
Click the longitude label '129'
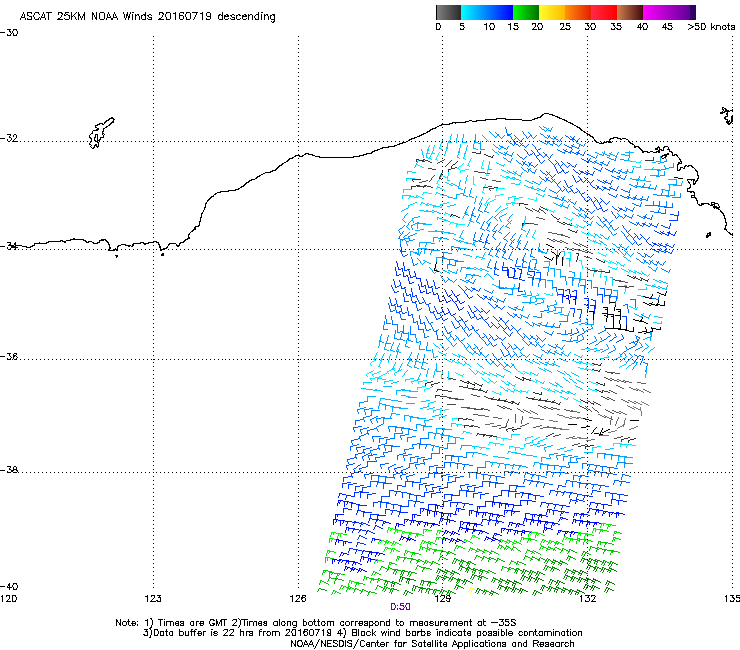(442, 599)
